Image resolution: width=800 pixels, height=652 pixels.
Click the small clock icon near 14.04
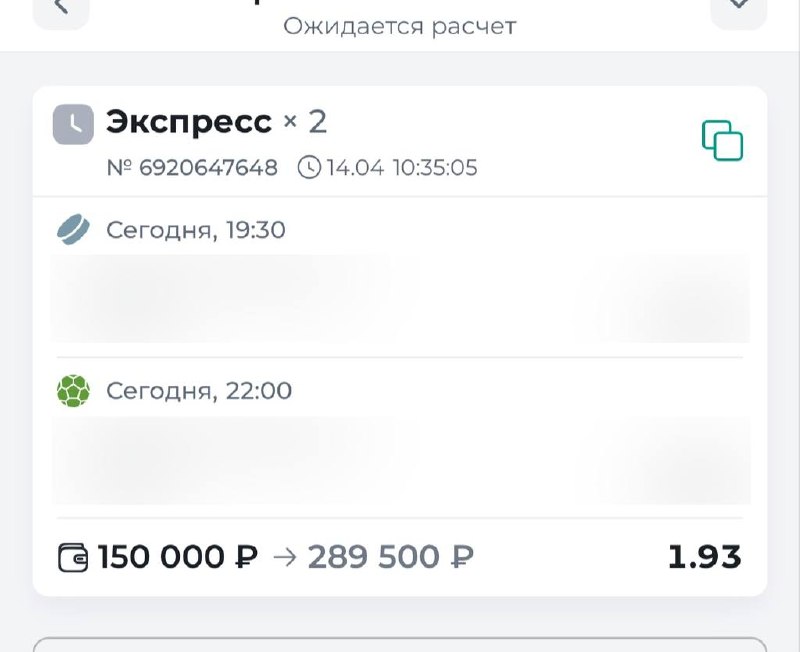[x=310, y=168]
